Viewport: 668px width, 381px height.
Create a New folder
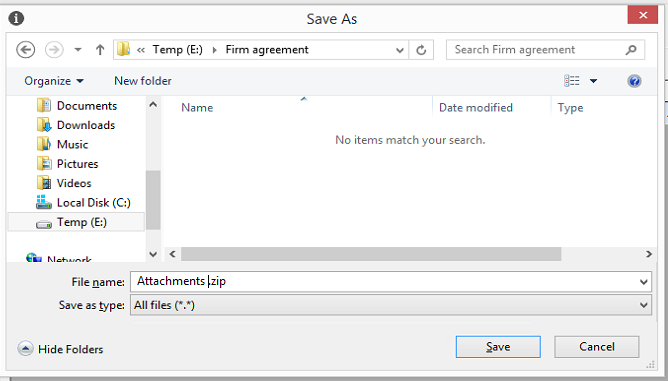(143, 81)
